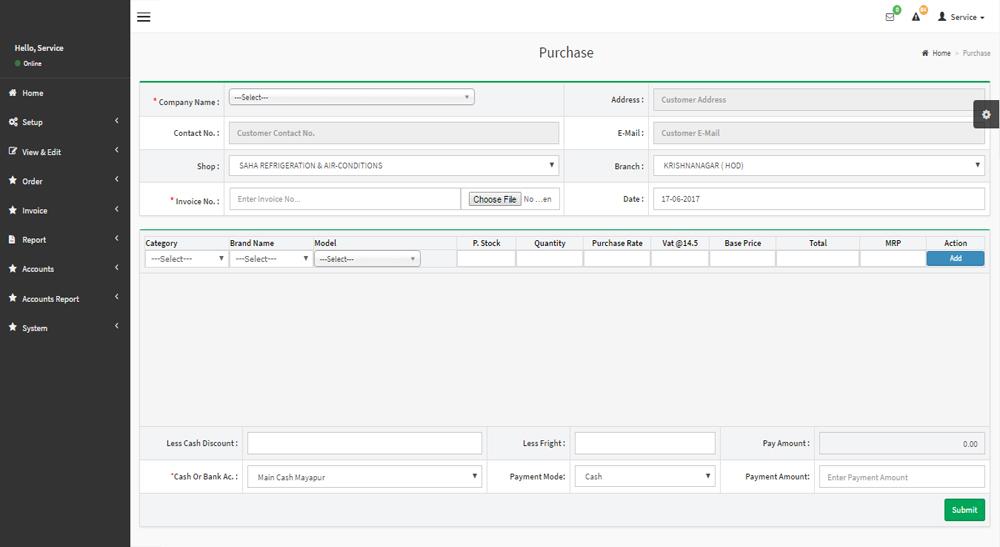Click the Vat @14.5 input cell
Image resolution: width=1000 pixels, height=547 pixels.
point(680,258)
